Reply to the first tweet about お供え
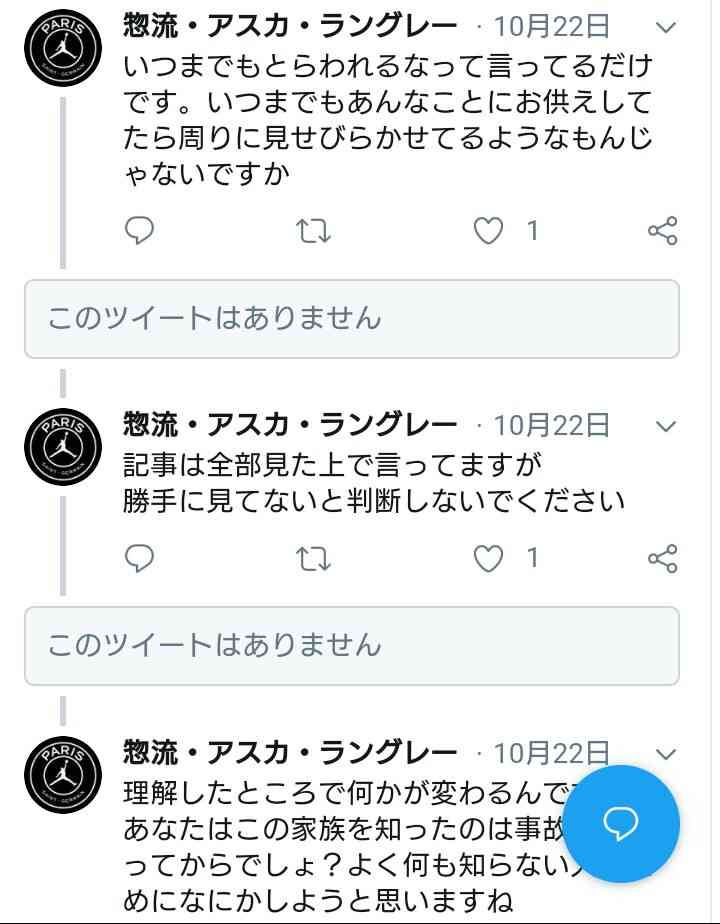The image size is (720, 924). [x=140, y=230]
